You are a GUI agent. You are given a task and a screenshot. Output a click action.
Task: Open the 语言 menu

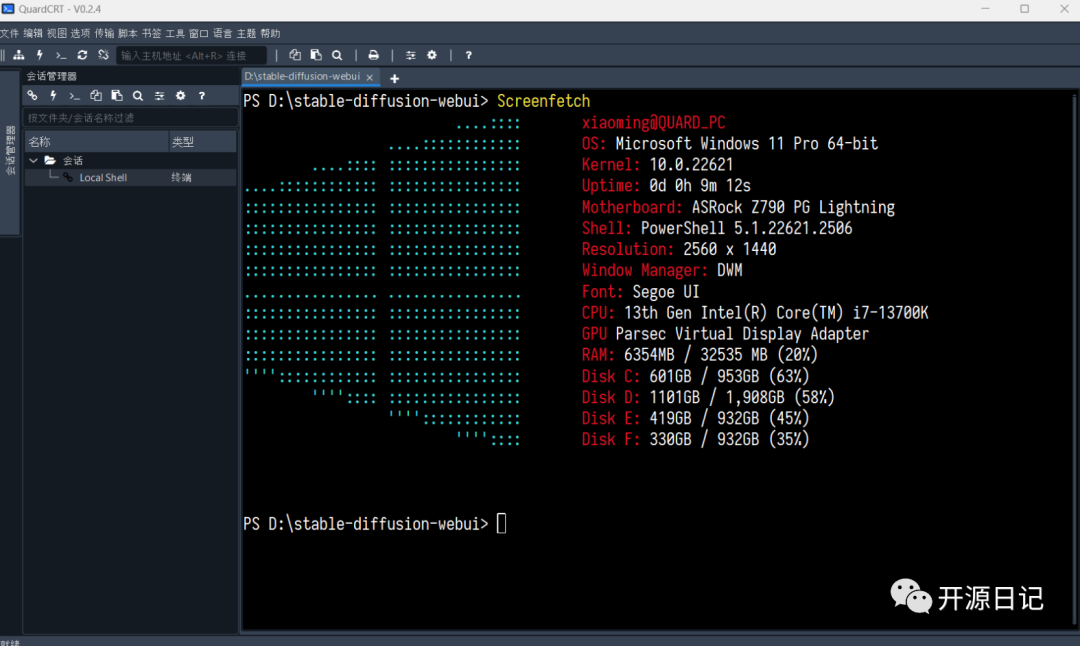[222, 33]
